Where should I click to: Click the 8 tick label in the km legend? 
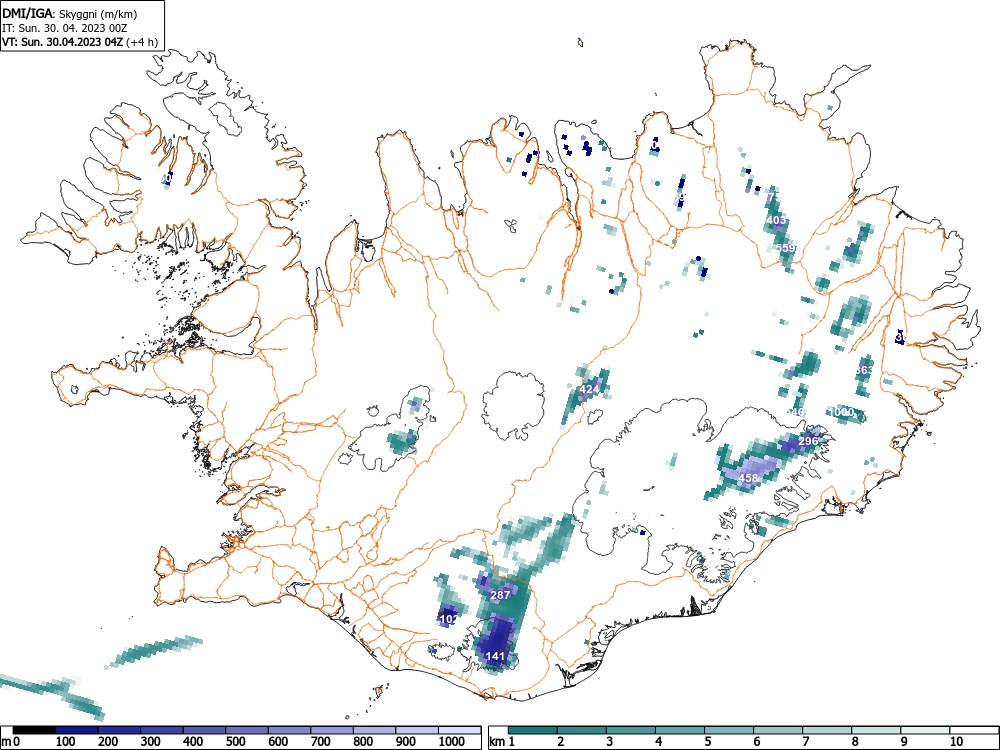[855, 742]
